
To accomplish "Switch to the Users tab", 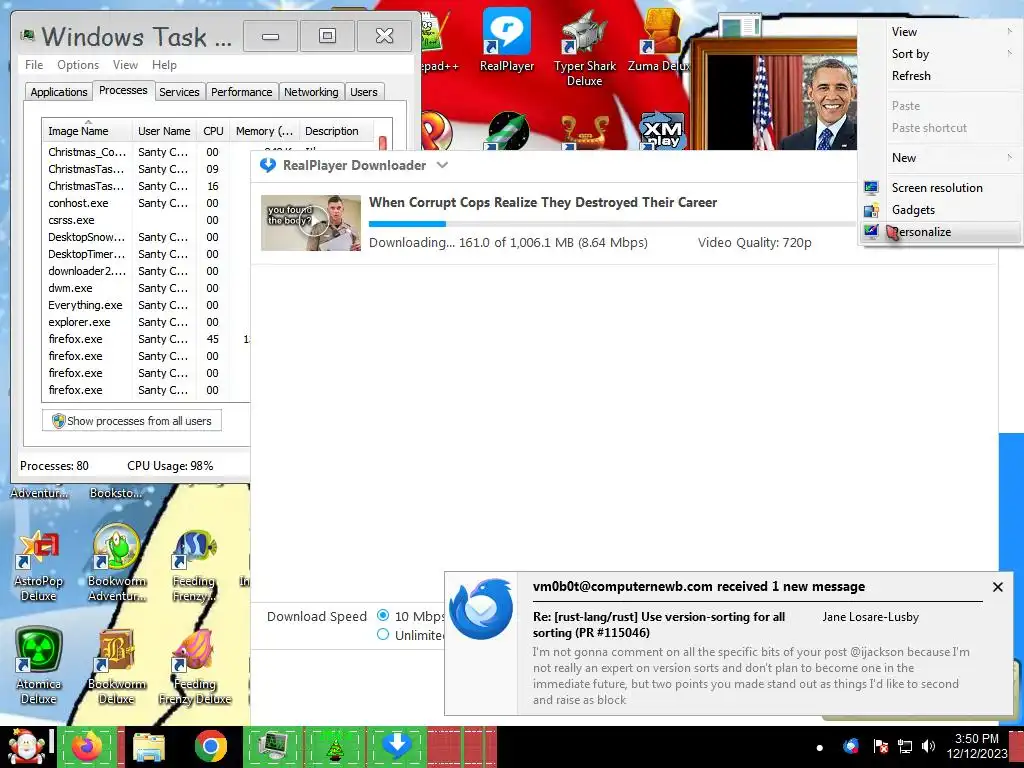I will pos(364,92).
